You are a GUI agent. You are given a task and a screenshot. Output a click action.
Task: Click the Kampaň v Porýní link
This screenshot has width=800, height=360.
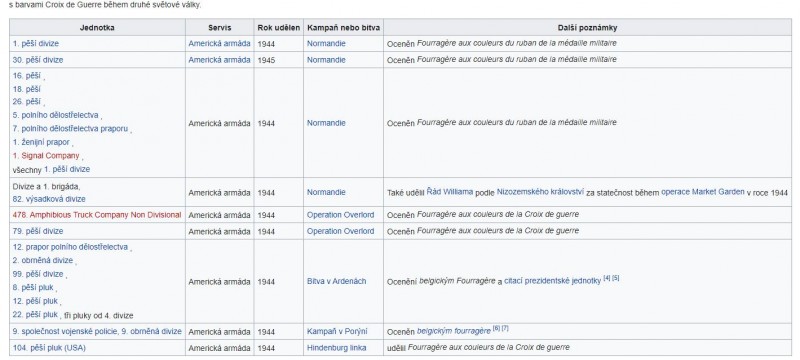337,332
